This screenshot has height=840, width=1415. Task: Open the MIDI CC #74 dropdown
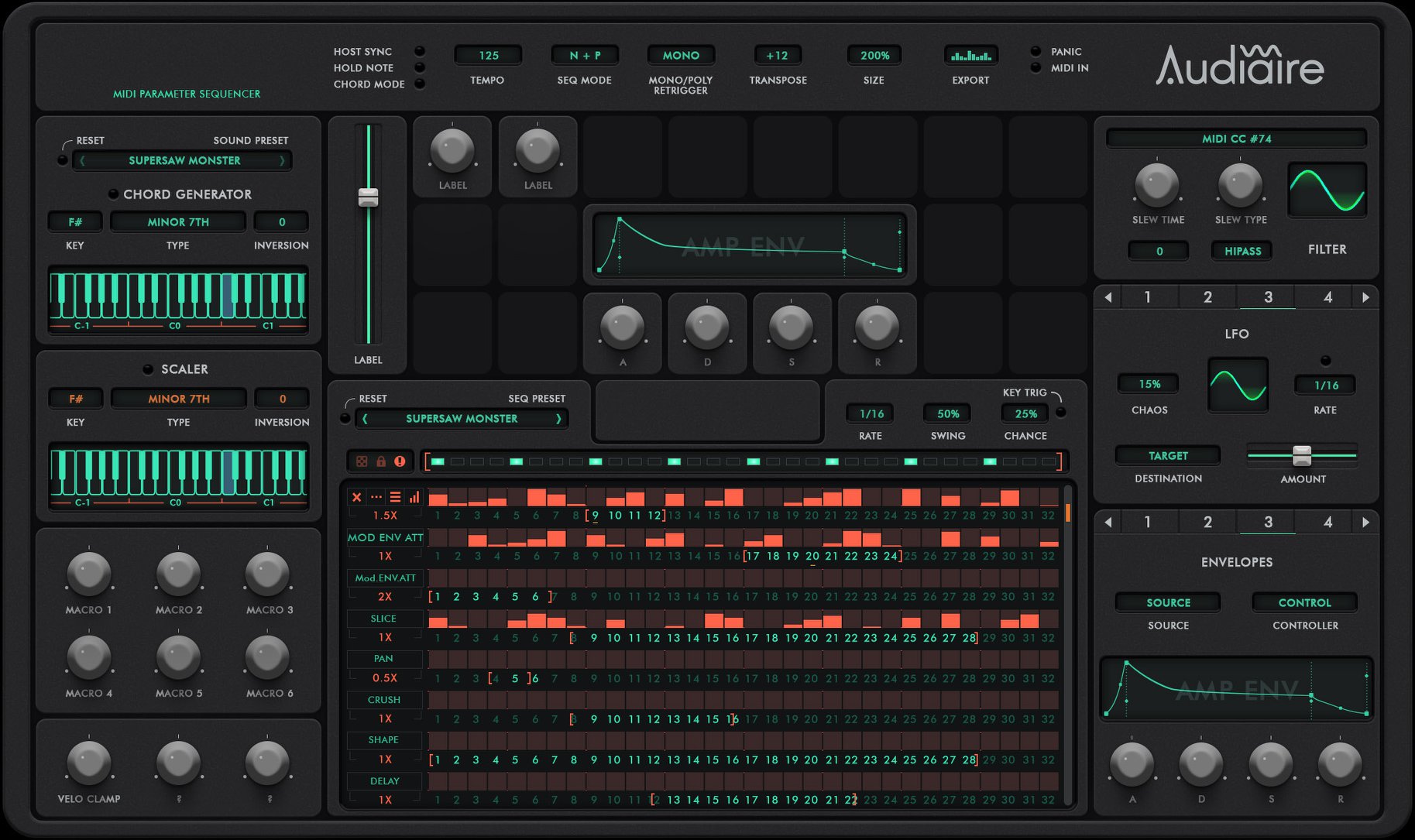click(x=1236, y=139)
